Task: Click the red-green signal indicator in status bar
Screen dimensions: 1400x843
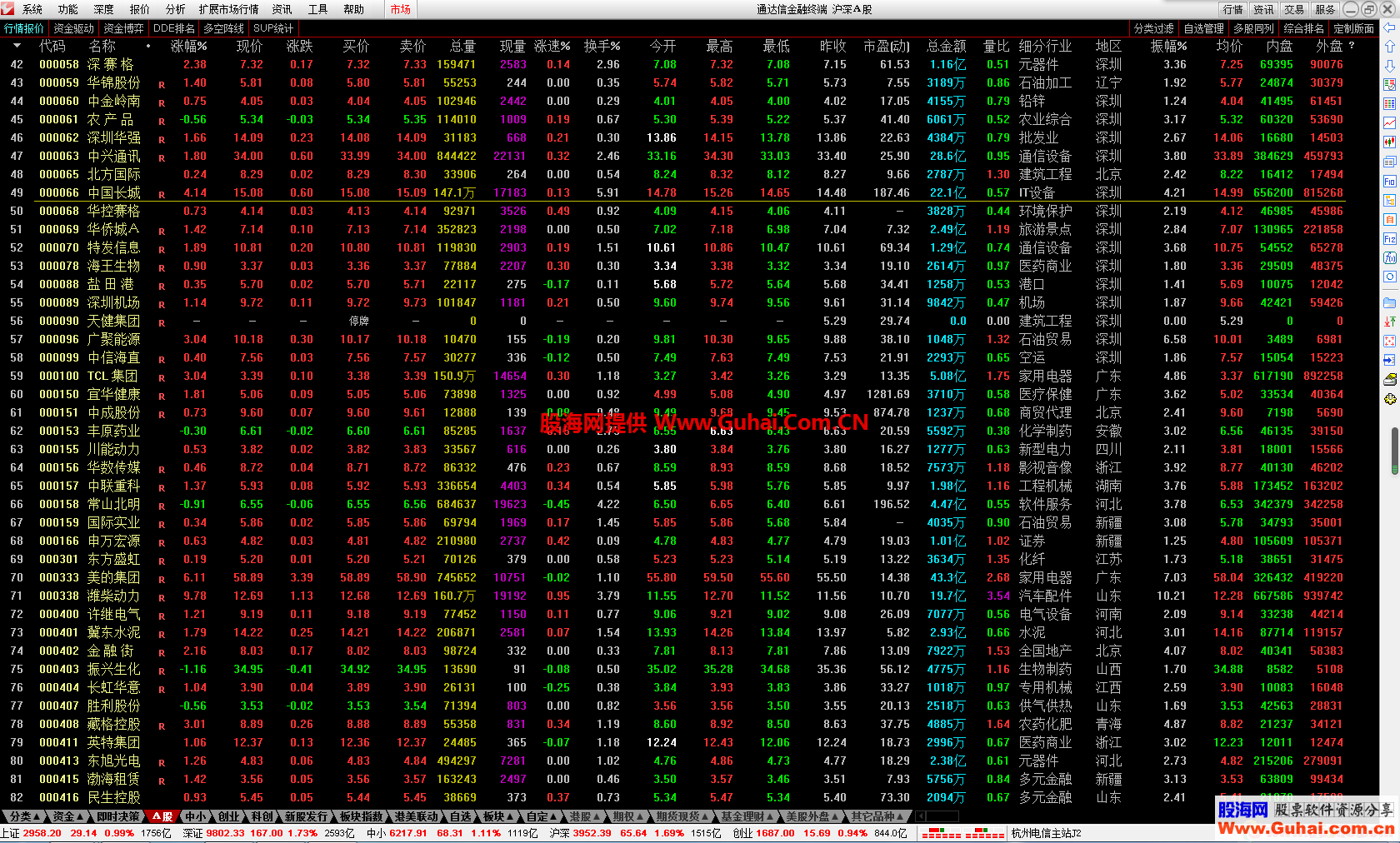Action: (x=962, y=833)
